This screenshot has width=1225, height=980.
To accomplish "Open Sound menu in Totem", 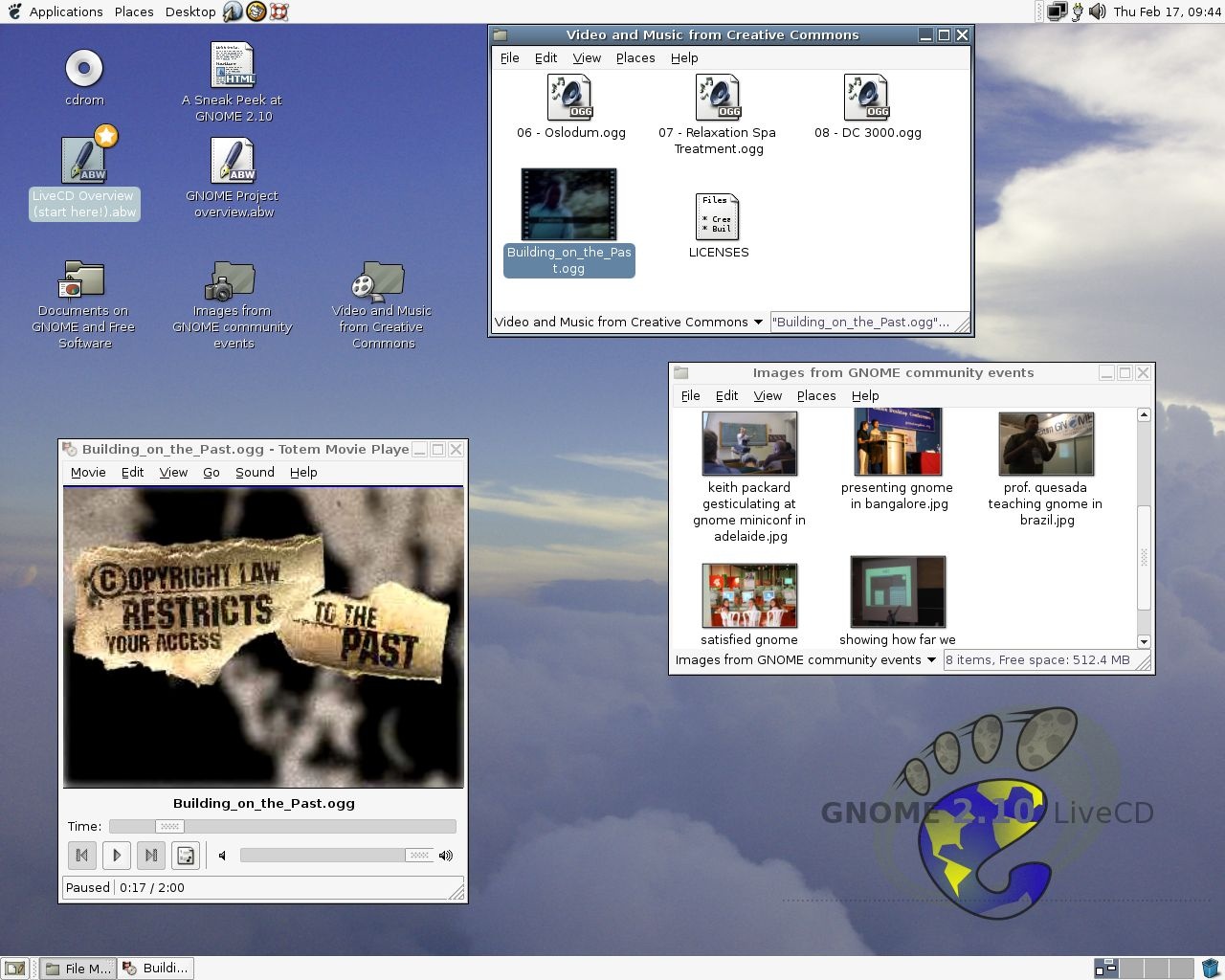I will coord(255,473).
